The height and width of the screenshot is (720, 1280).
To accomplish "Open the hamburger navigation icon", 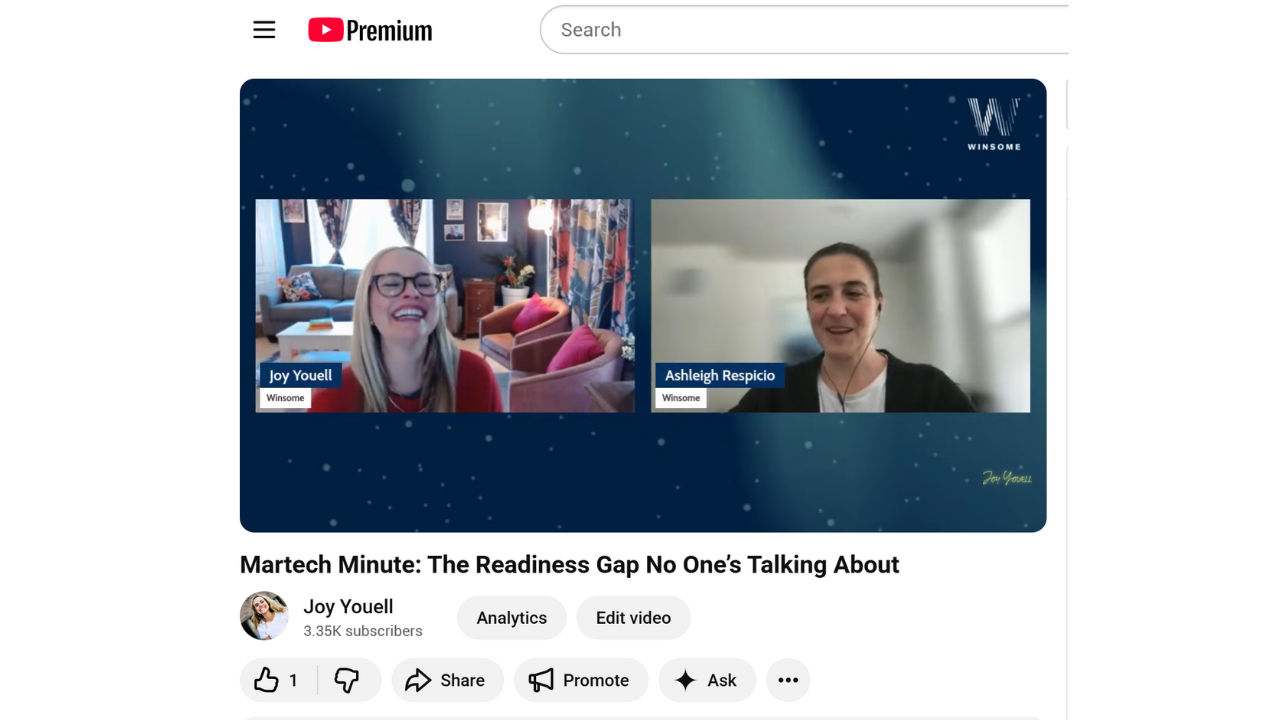I will [264, 30].
